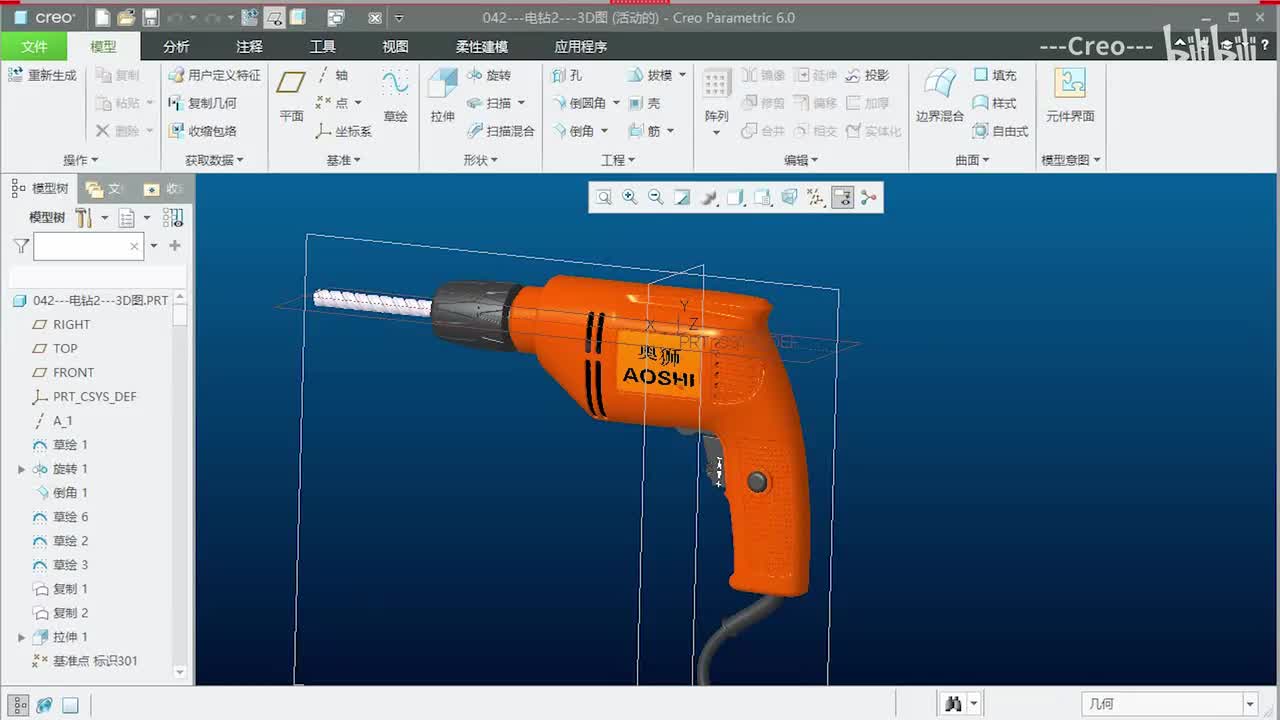Open the 应用程序 (Applications) tab
Viewport: 1280px width, 720px height.
[x=581, y=46]
